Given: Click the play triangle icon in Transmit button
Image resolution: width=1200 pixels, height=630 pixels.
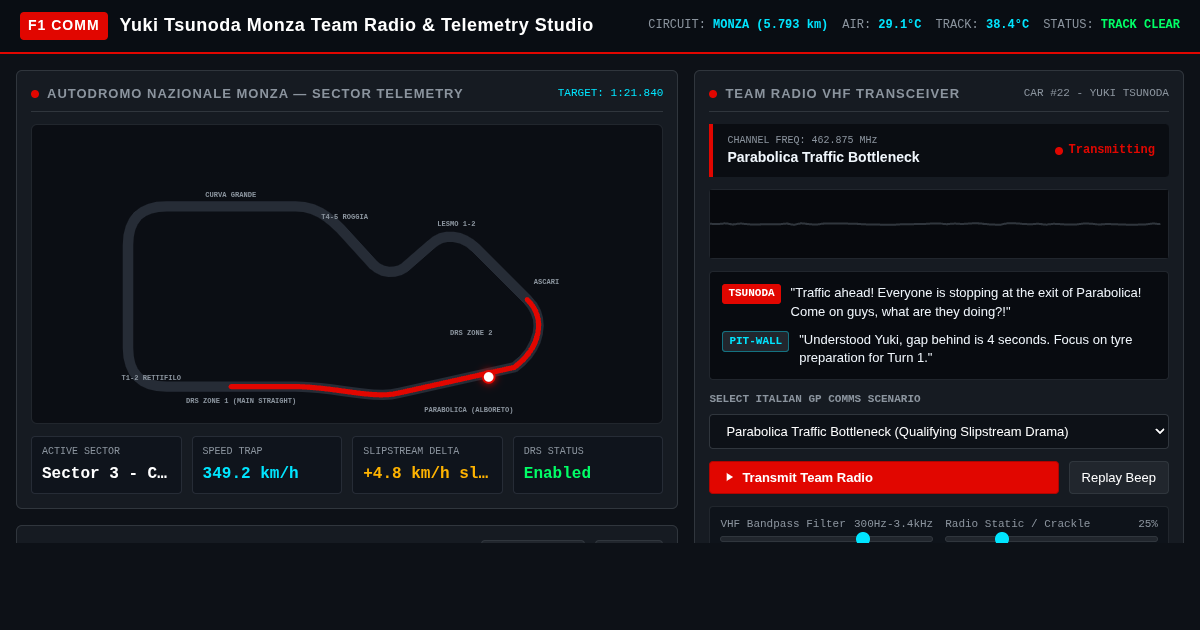Looking at the screenshot, I should 730,477.
